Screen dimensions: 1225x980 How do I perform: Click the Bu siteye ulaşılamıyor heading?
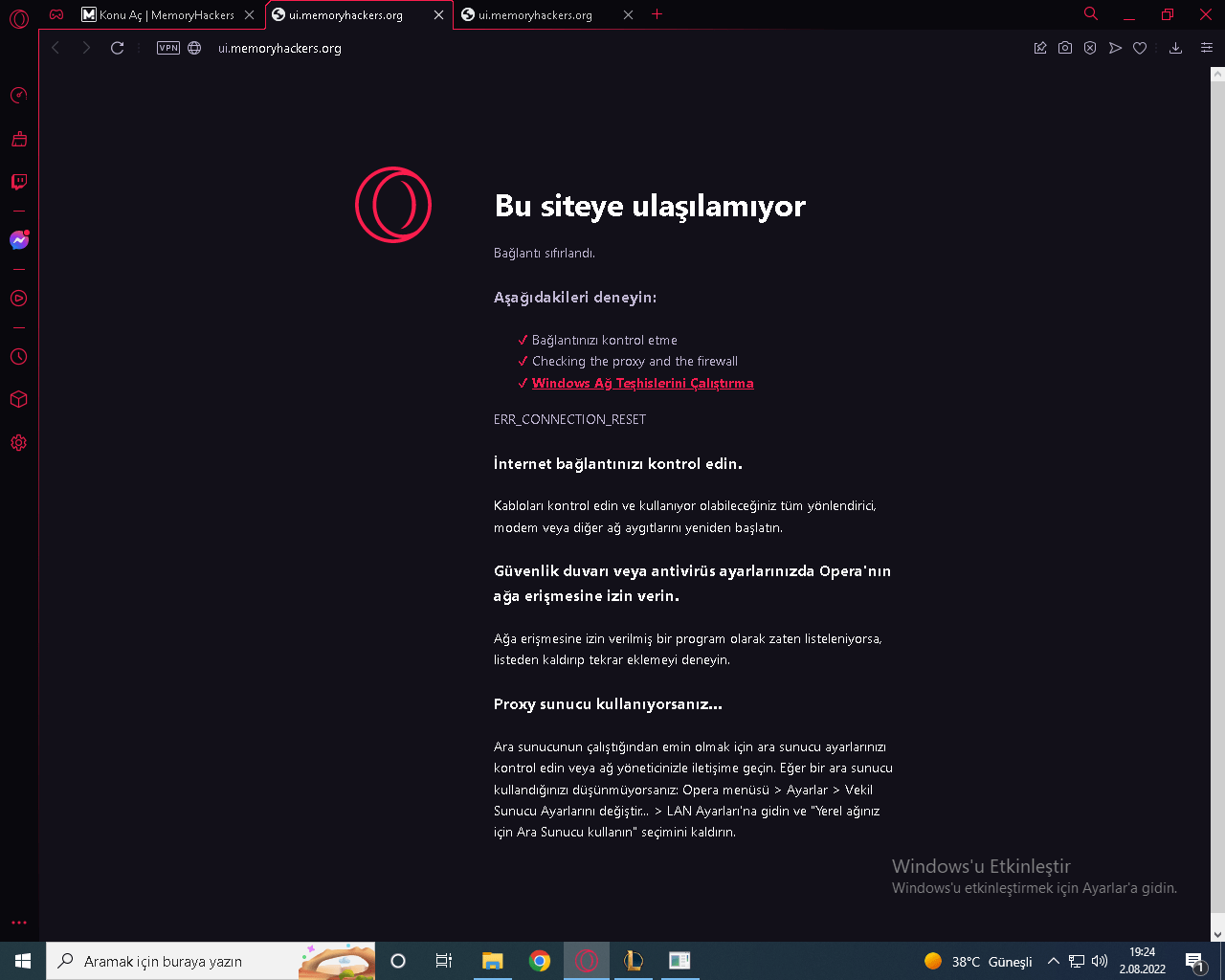650,206
